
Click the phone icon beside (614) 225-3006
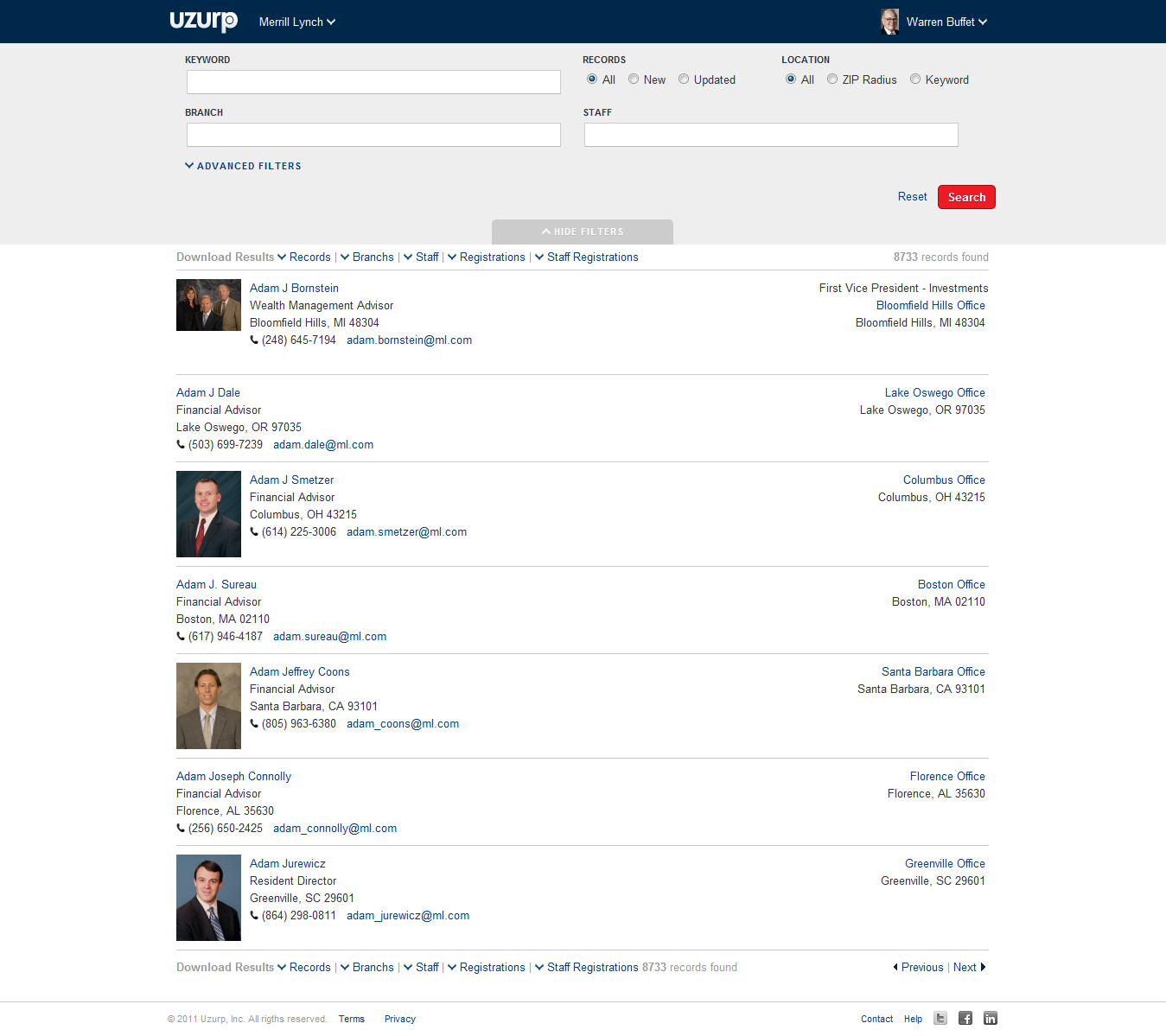click(x=254, y=532)
